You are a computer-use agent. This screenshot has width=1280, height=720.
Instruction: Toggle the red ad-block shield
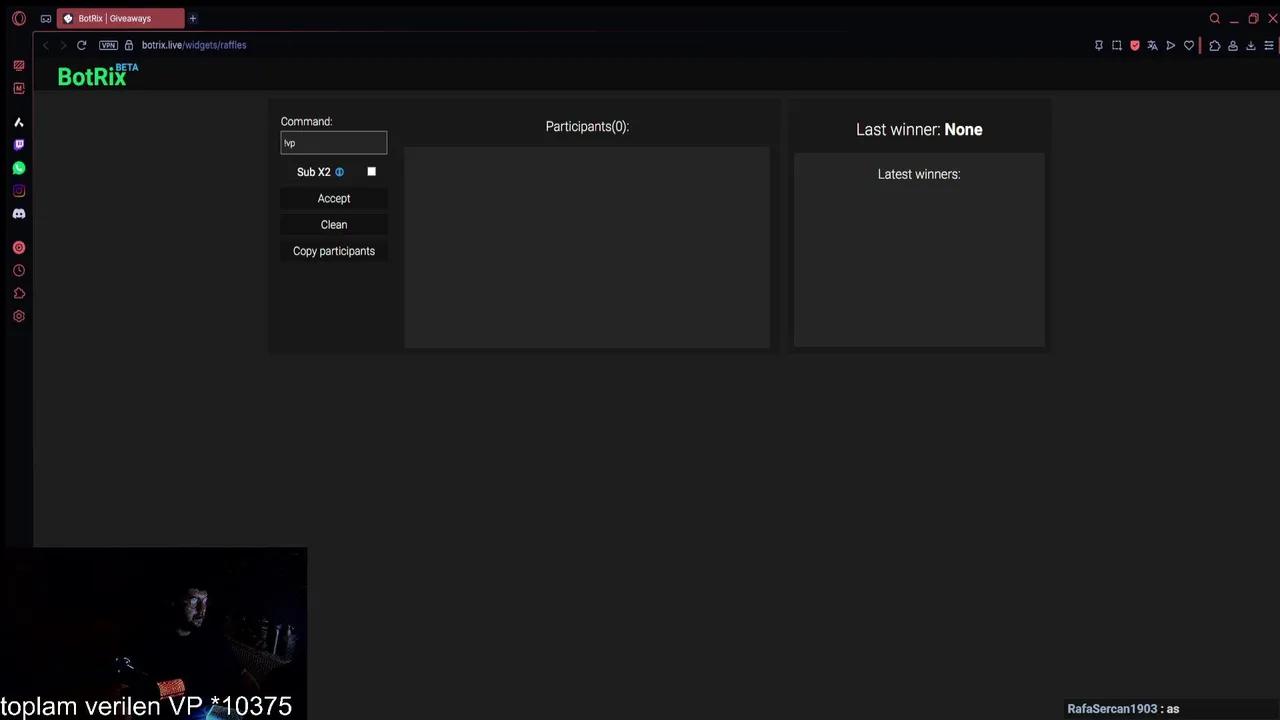[1134, 45]
